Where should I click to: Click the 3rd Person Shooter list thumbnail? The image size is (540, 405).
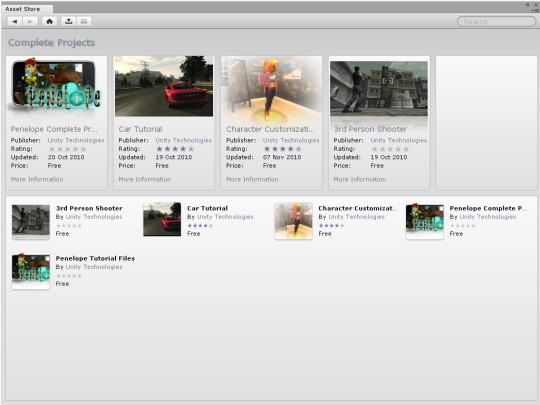pyautogui.click(x=31, y=221)
